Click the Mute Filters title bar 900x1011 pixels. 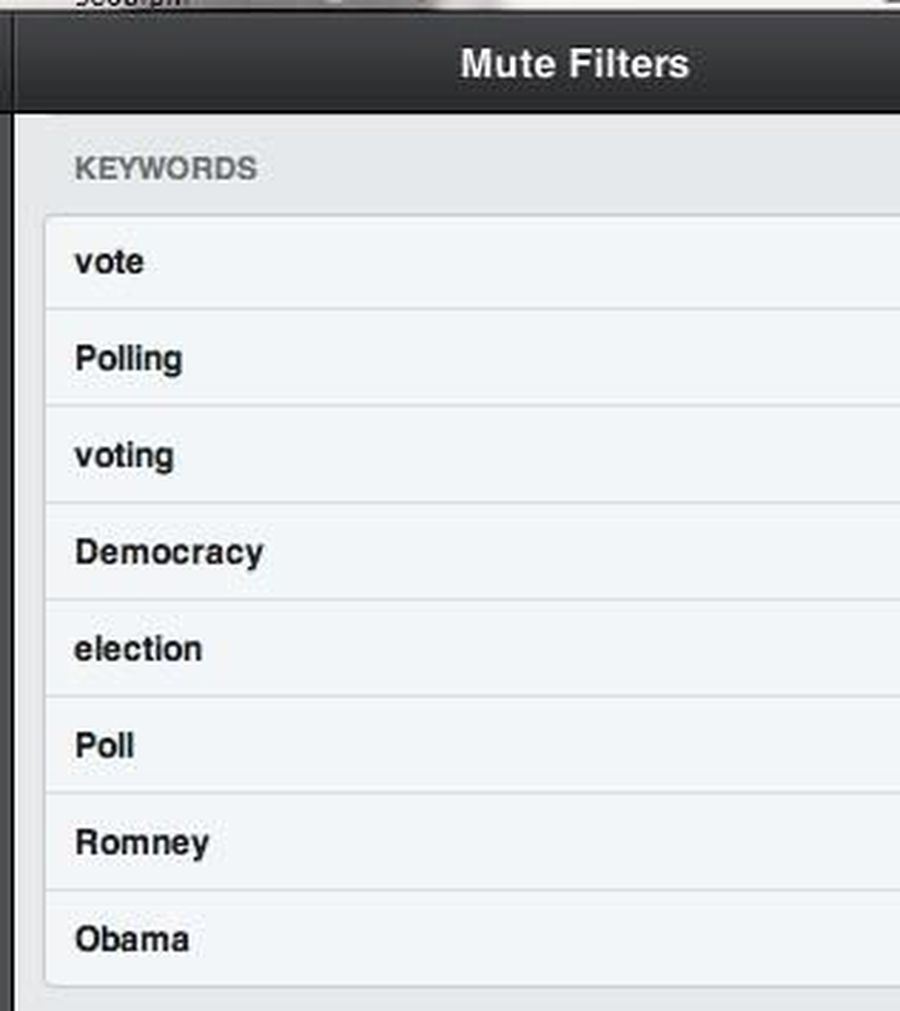pyautogui.click(x=574, y=64)
